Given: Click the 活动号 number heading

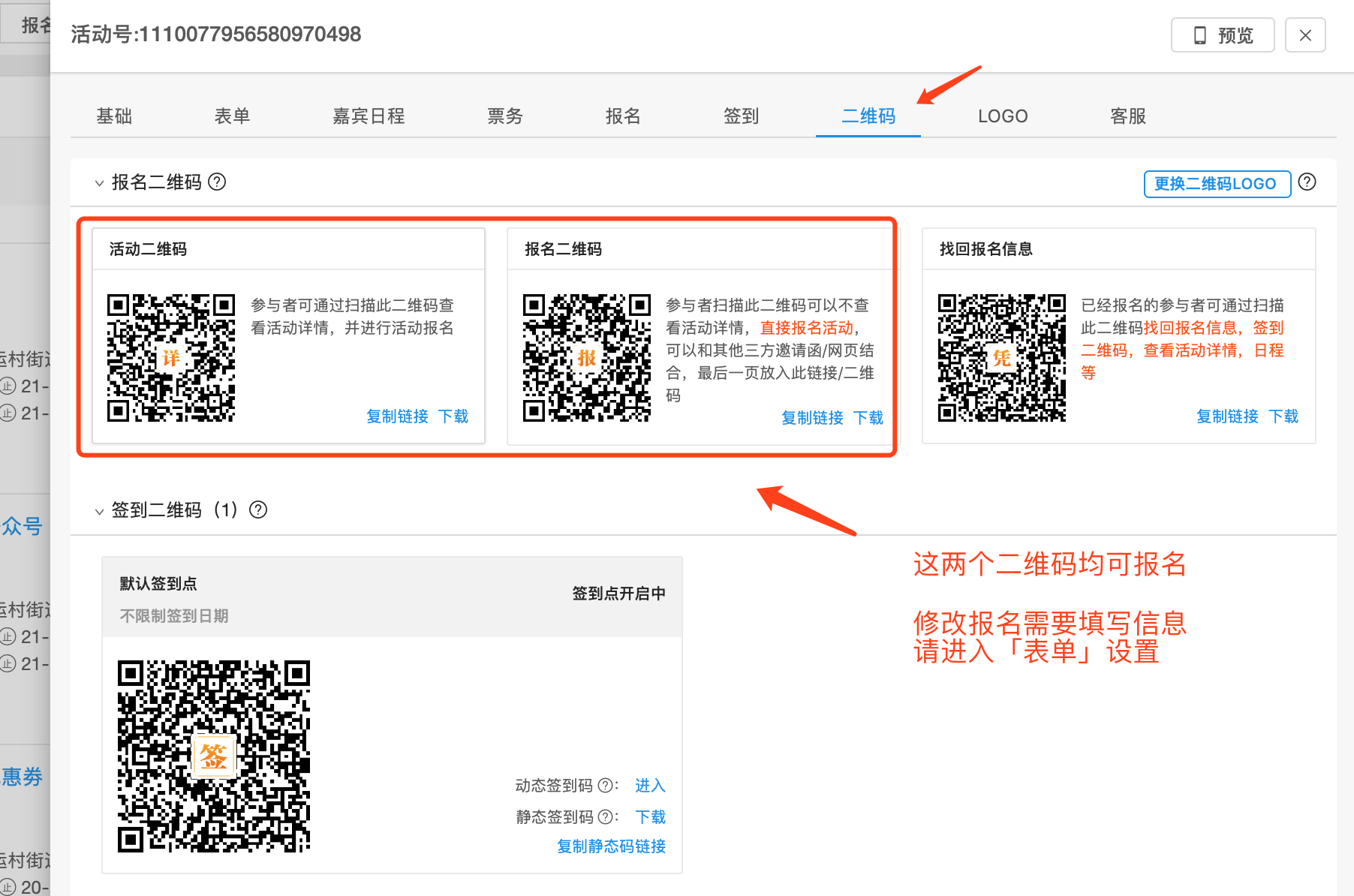Looking at the screenshot, I should pos(216,35).
